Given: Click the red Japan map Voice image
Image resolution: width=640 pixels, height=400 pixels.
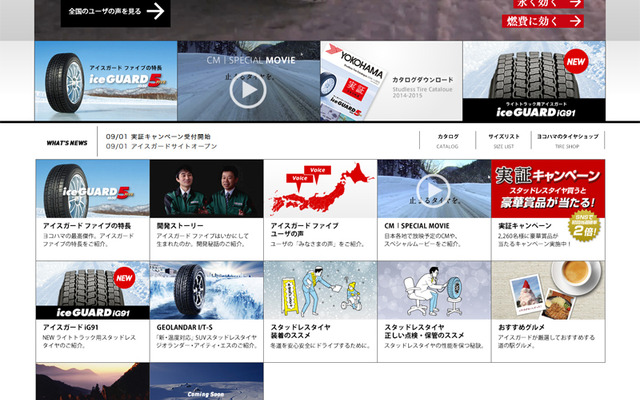Looking at the screenshot, I should coord(320,189).
